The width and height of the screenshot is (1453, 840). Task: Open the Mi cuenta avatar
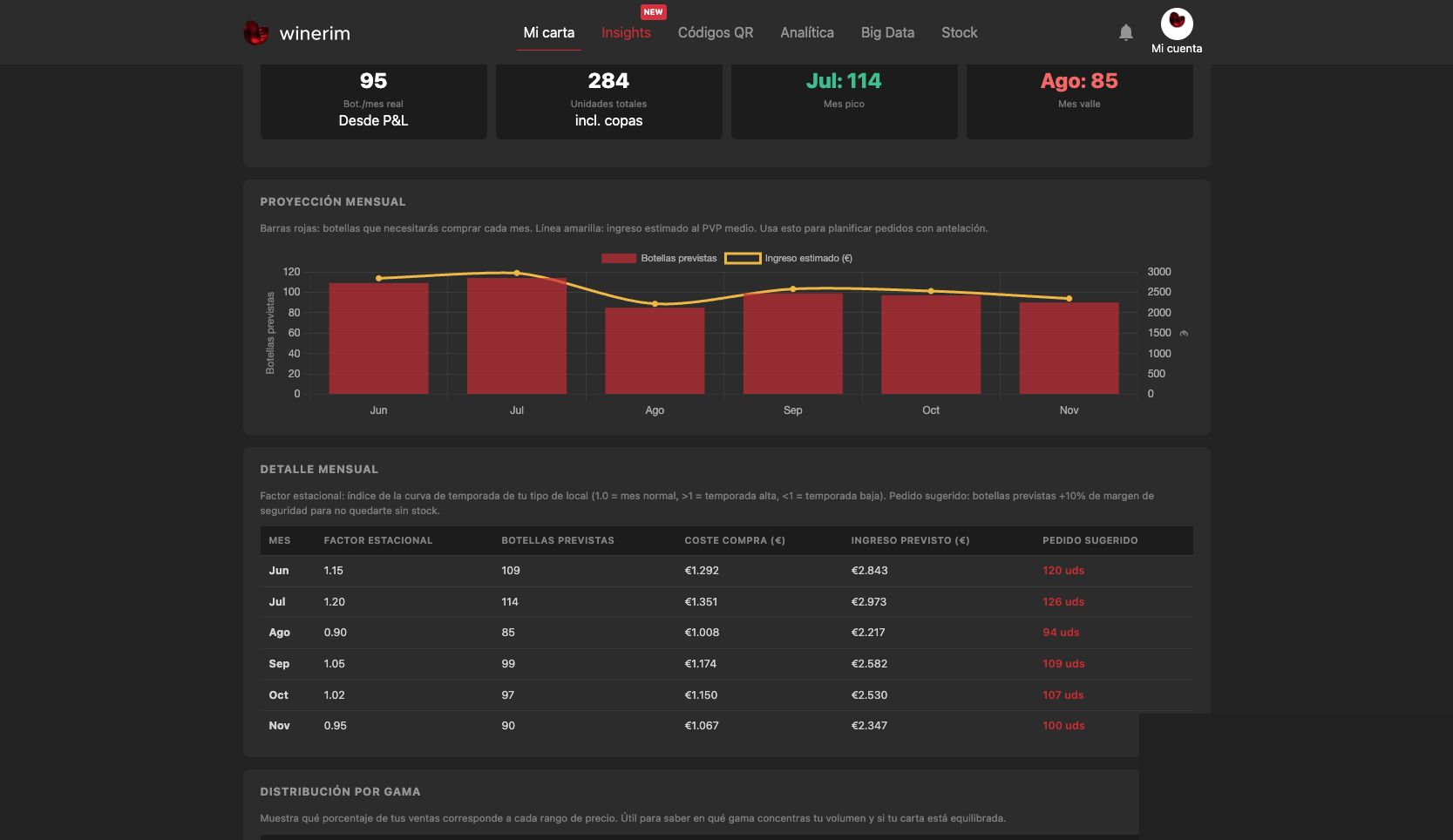(x=1177, y=24)
